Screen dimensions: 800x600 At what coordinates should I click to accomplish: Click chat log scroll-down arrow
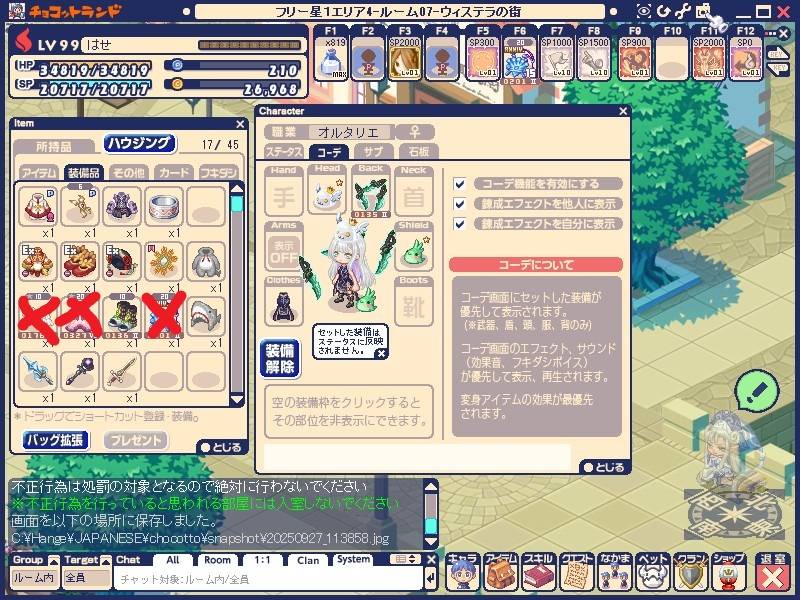431,541
